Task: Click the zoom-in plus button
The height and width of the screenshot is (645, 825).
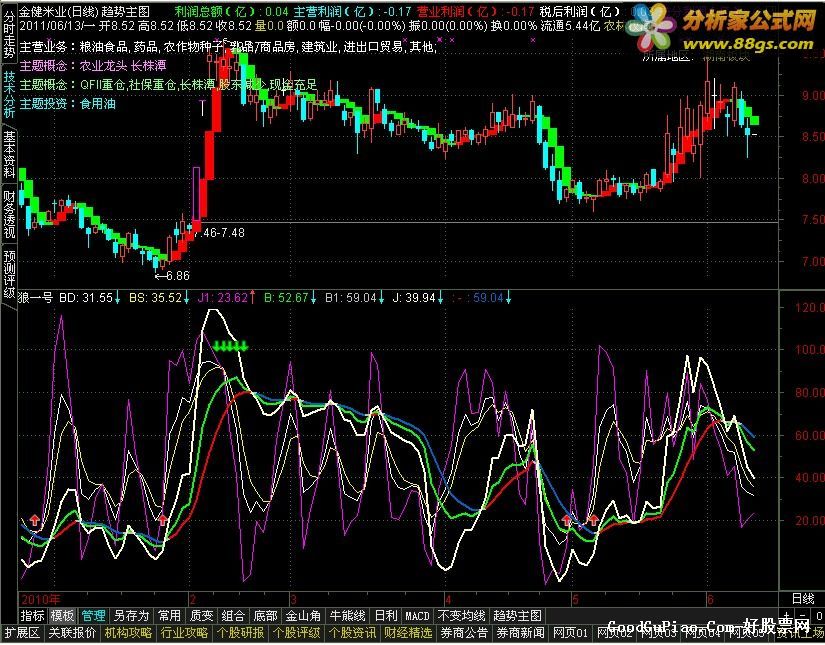Action: 786,616
